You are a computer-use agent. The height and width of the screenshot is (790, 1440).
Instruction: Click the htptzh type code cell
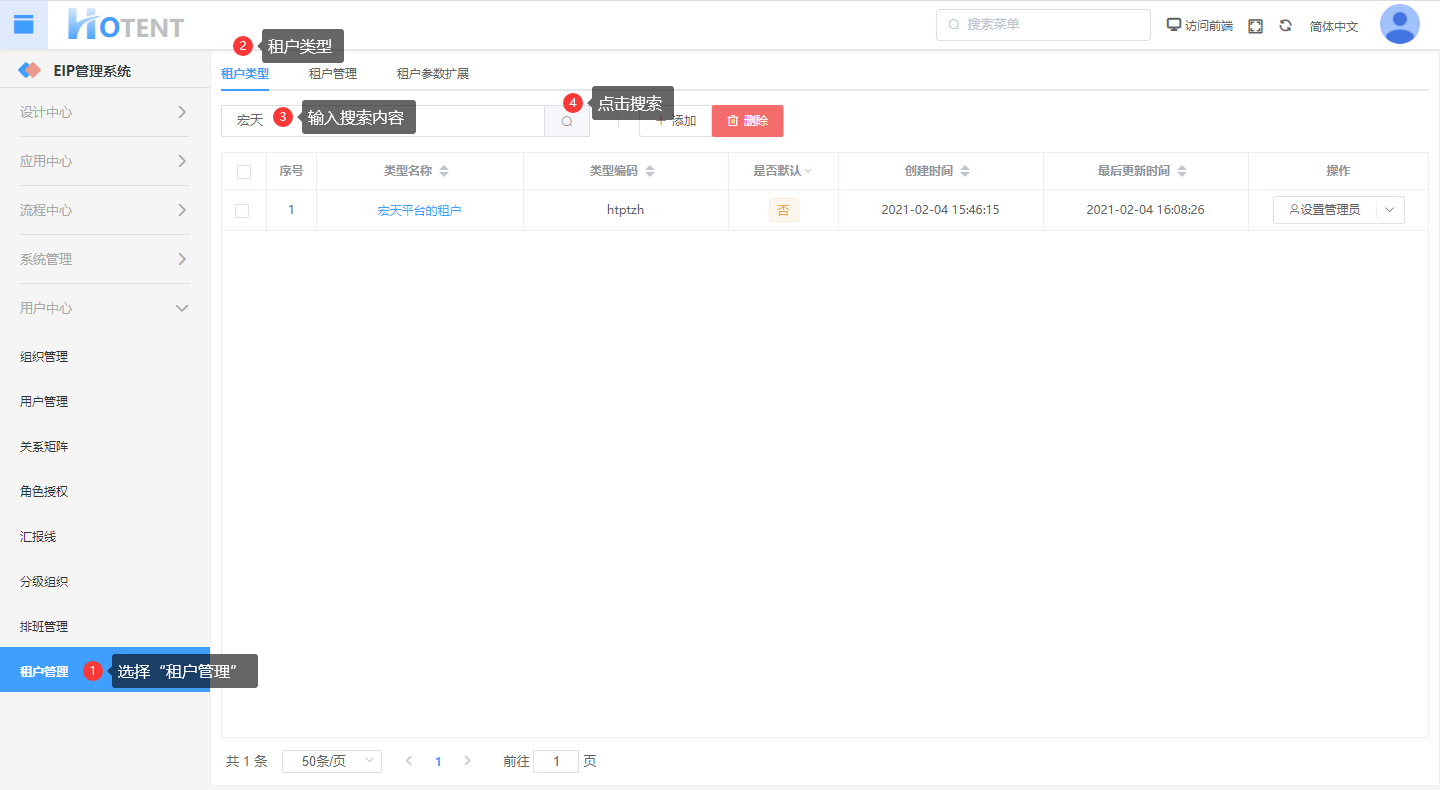tap(626, 210)
